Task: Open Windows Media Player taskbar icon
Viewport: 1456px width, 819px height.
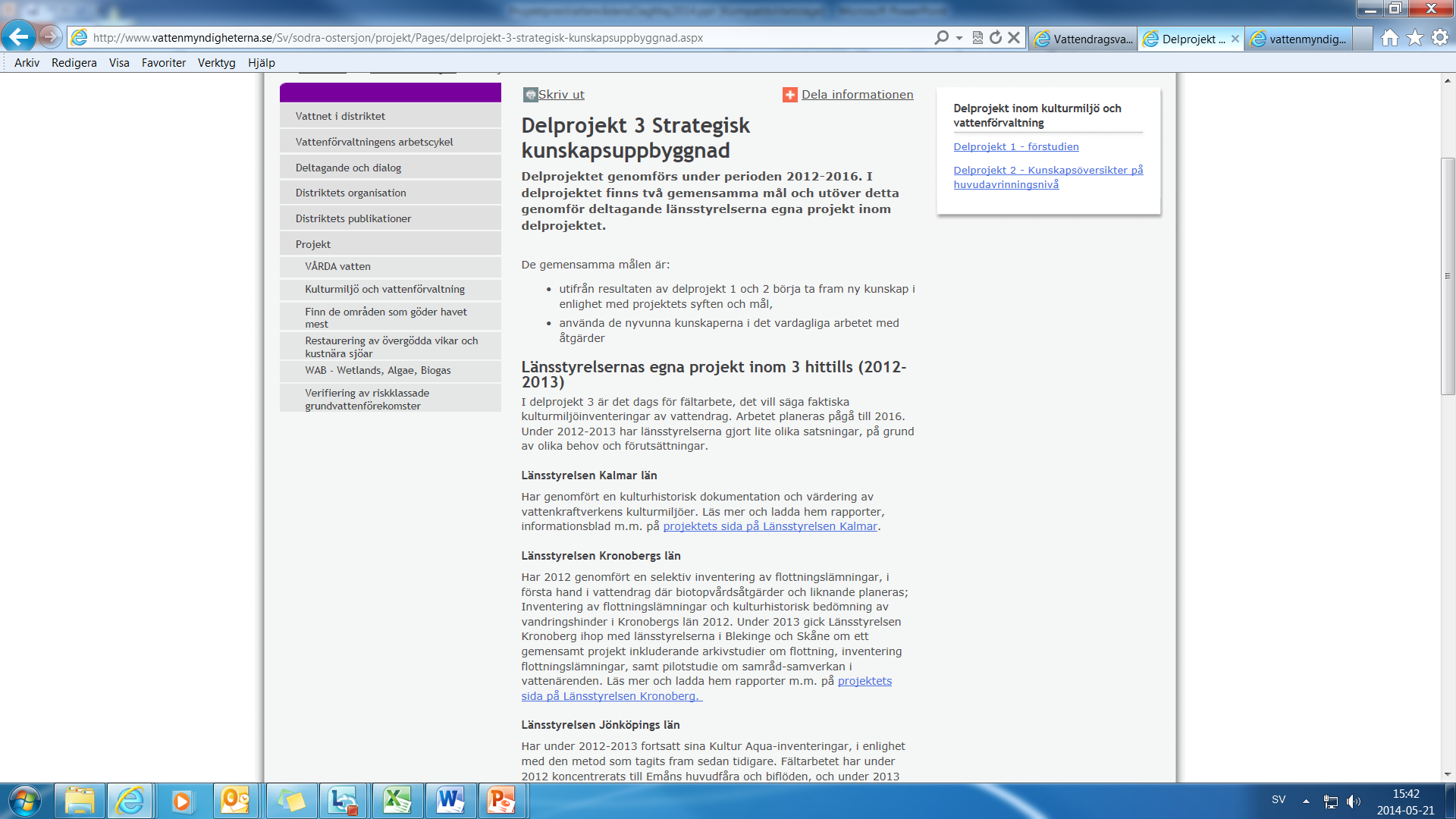Action: (182, 801)
